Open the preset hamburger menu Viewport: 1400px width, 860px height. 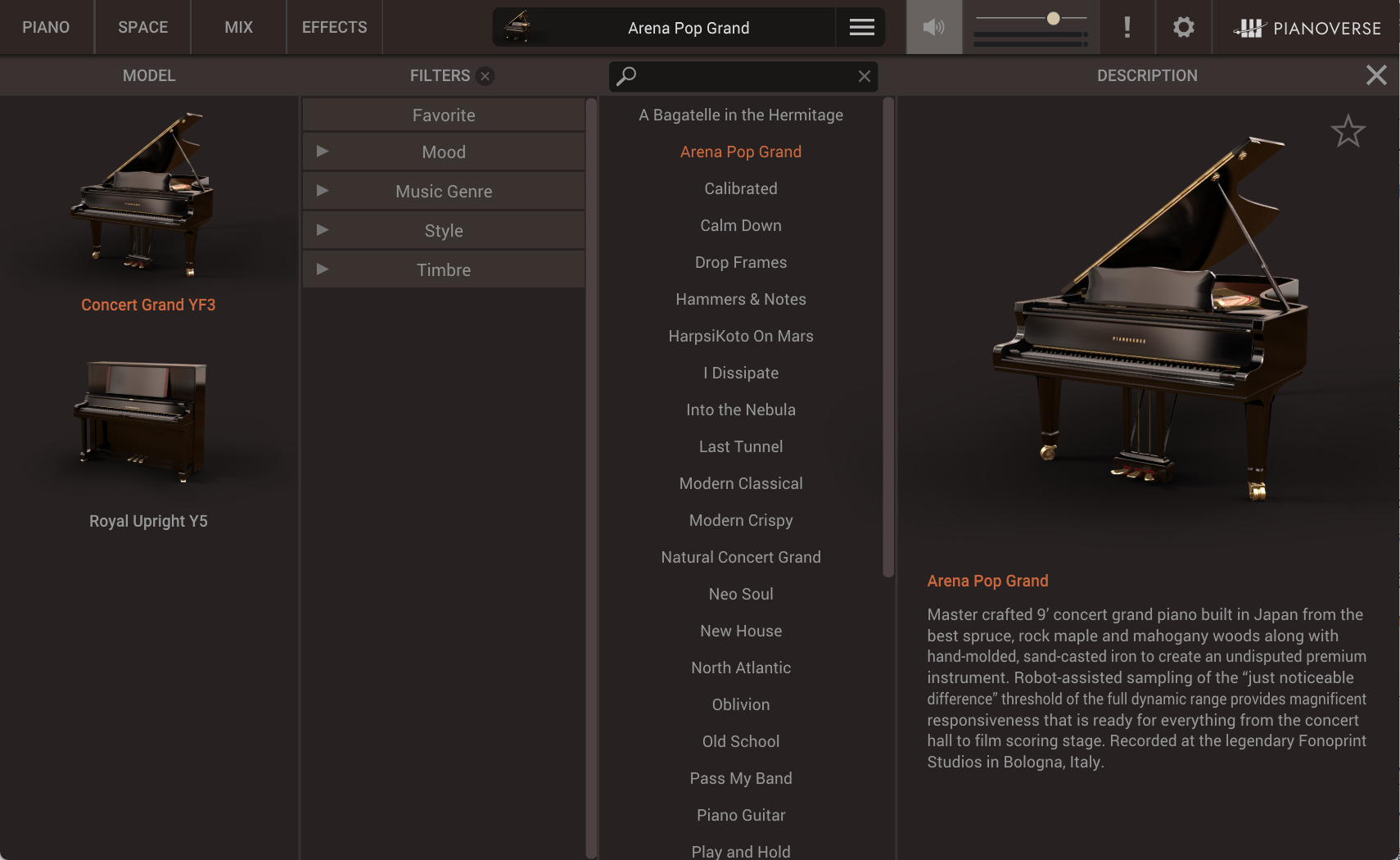click(x=861, y=28)
